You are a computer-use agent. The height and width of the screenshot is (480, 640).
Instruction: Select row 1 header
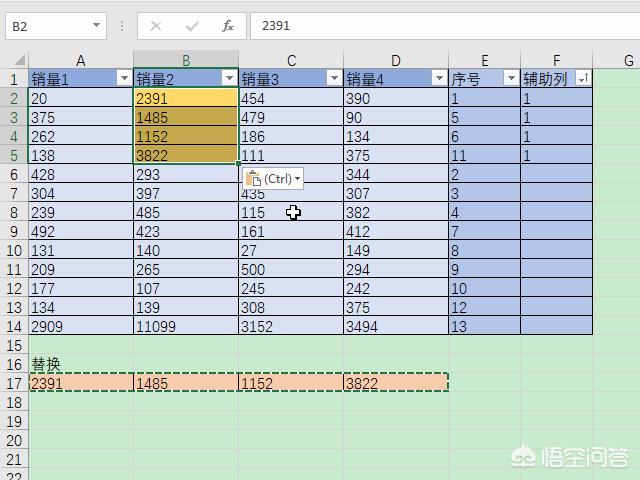(14, 79)
